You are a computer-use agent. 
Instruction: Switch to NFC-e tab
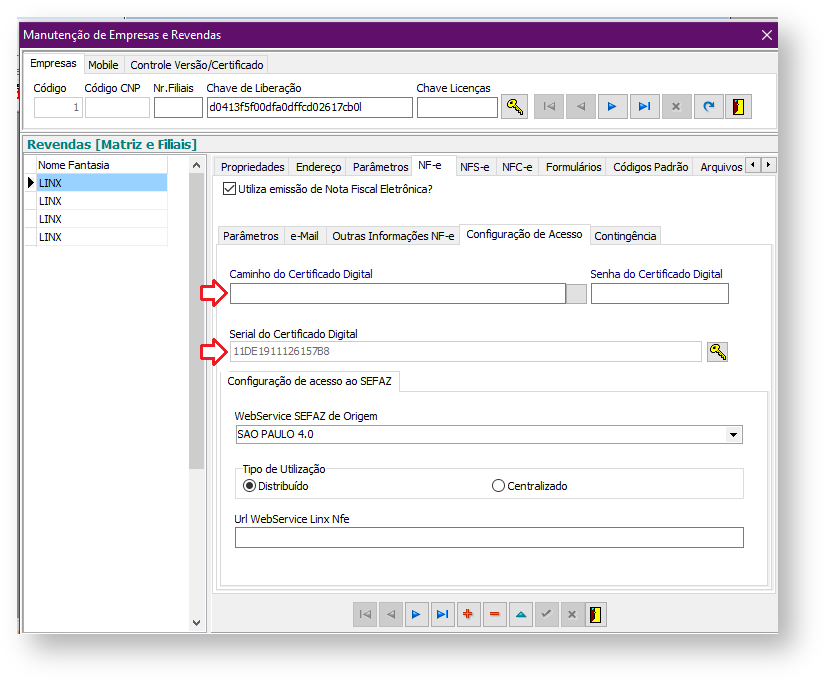tap(517, 167)
